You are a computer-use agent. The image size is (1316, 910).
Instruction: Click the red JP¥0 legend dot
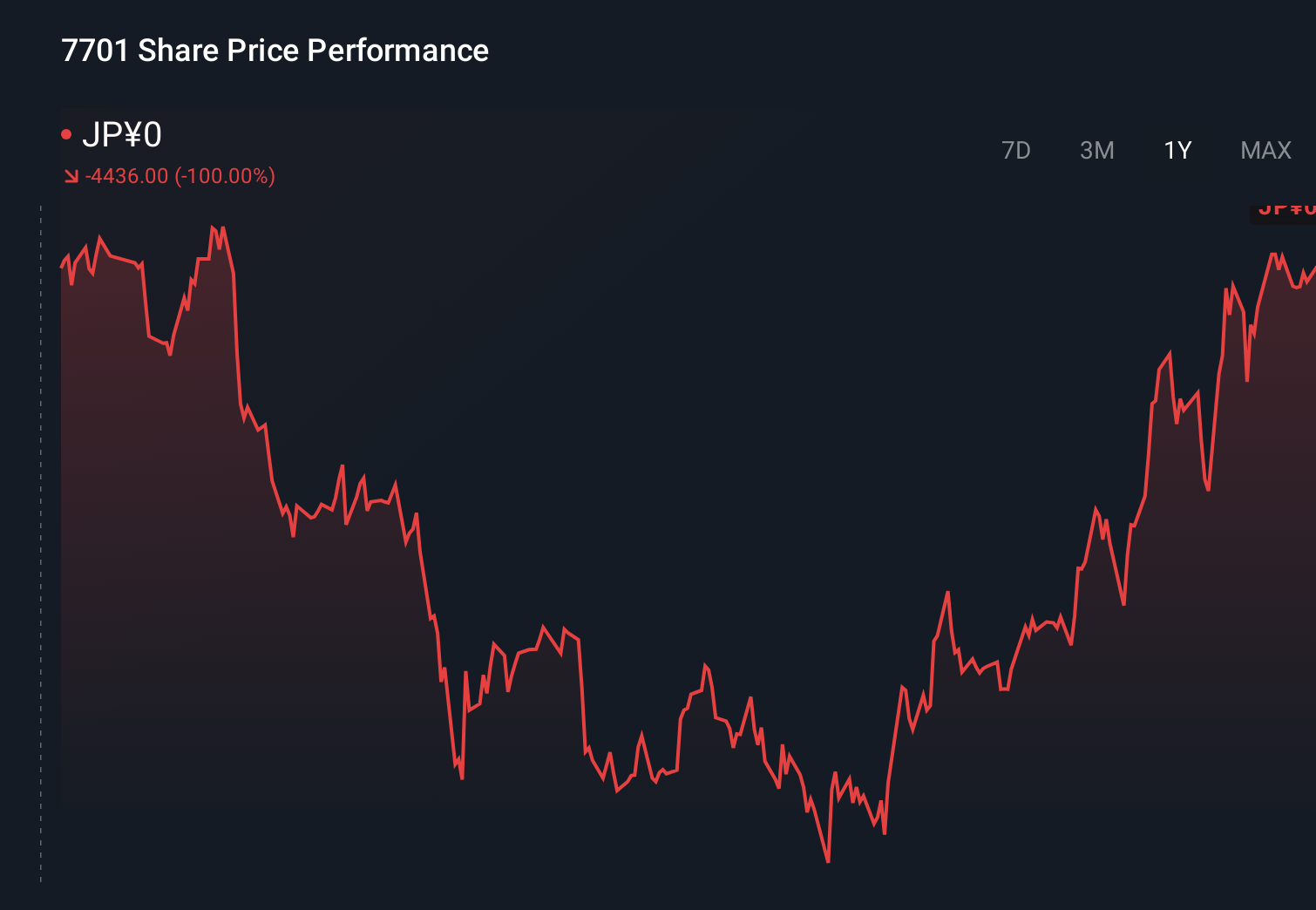68,132
